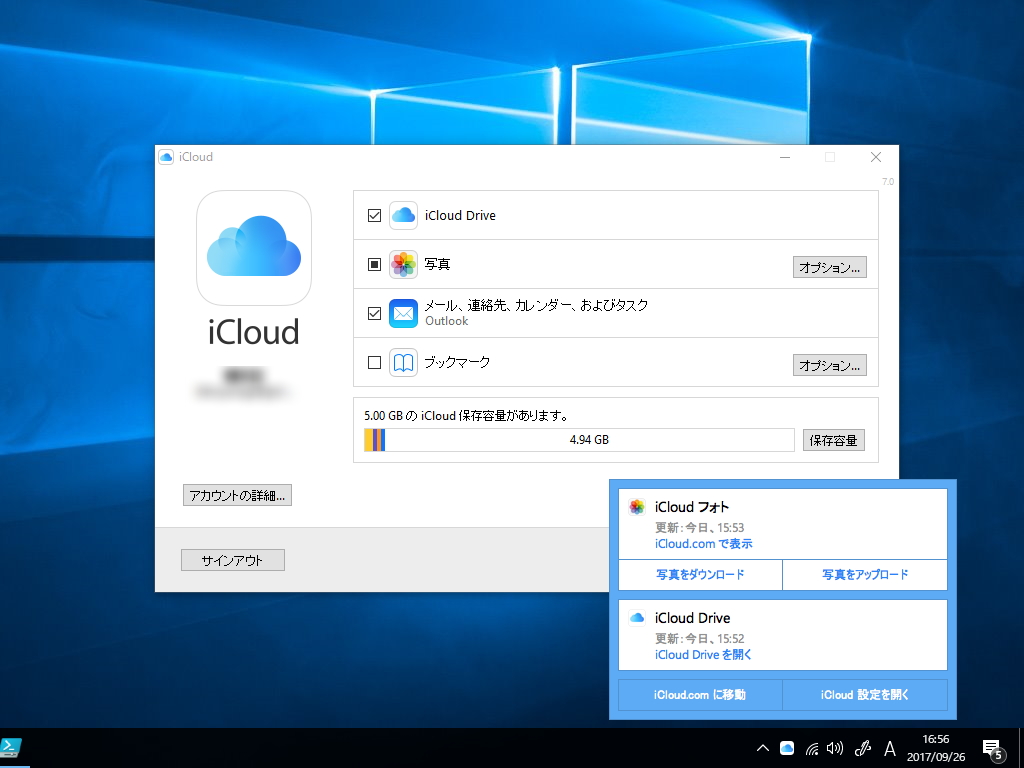
Task: Click the Outlook envelope icon
Action: point(402,313)
